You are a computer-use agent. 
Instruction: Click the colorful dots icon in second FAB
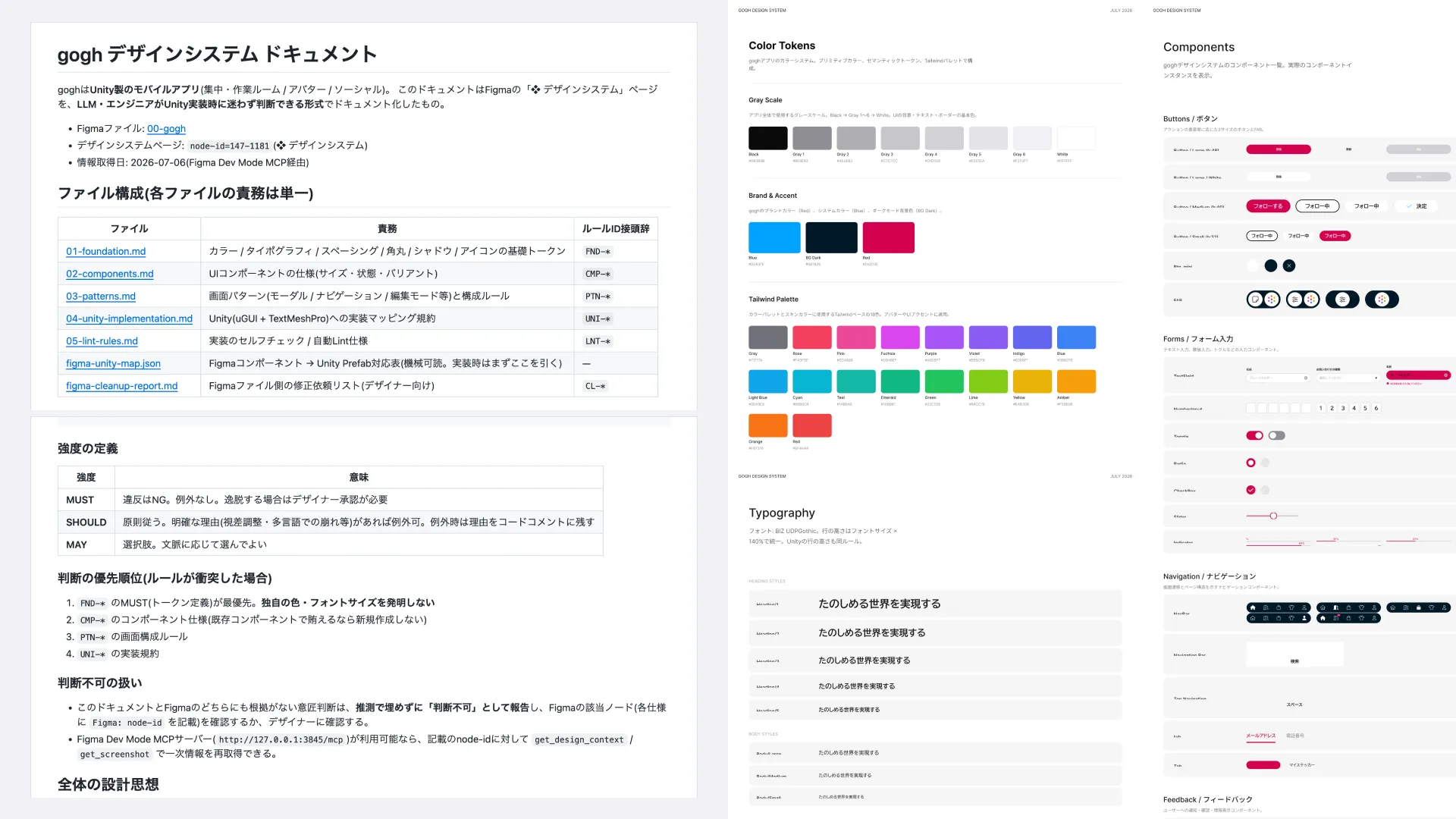coord(1311,300)
